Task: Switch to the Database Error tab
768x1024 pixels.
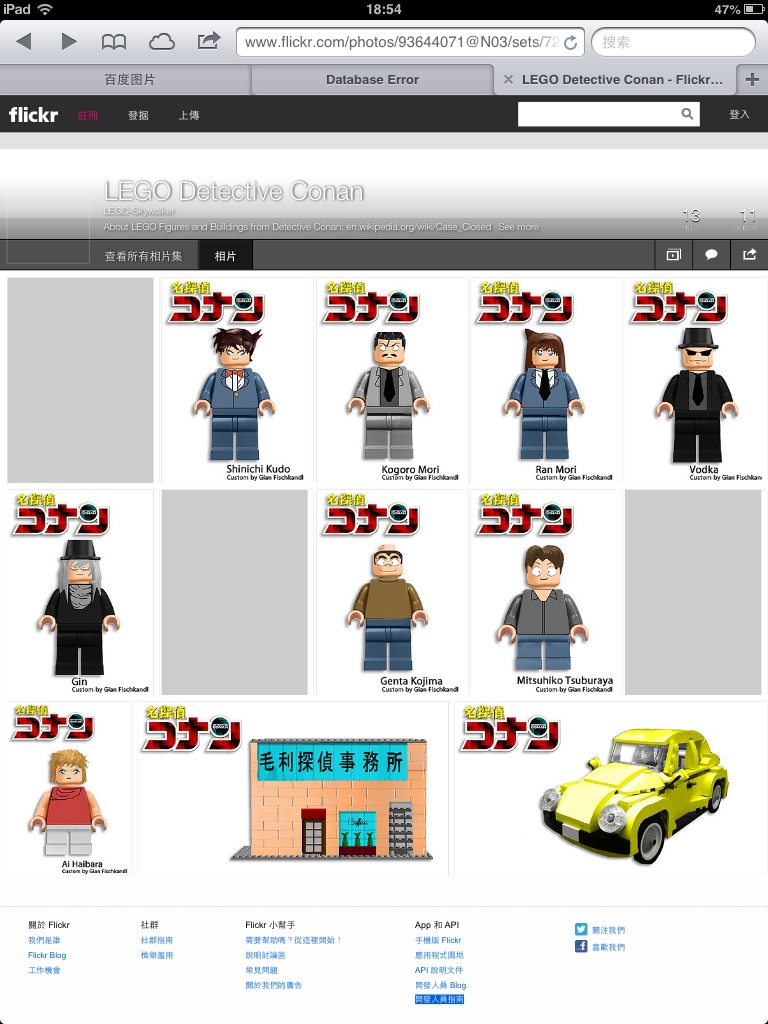Action: tap(372, 80)
